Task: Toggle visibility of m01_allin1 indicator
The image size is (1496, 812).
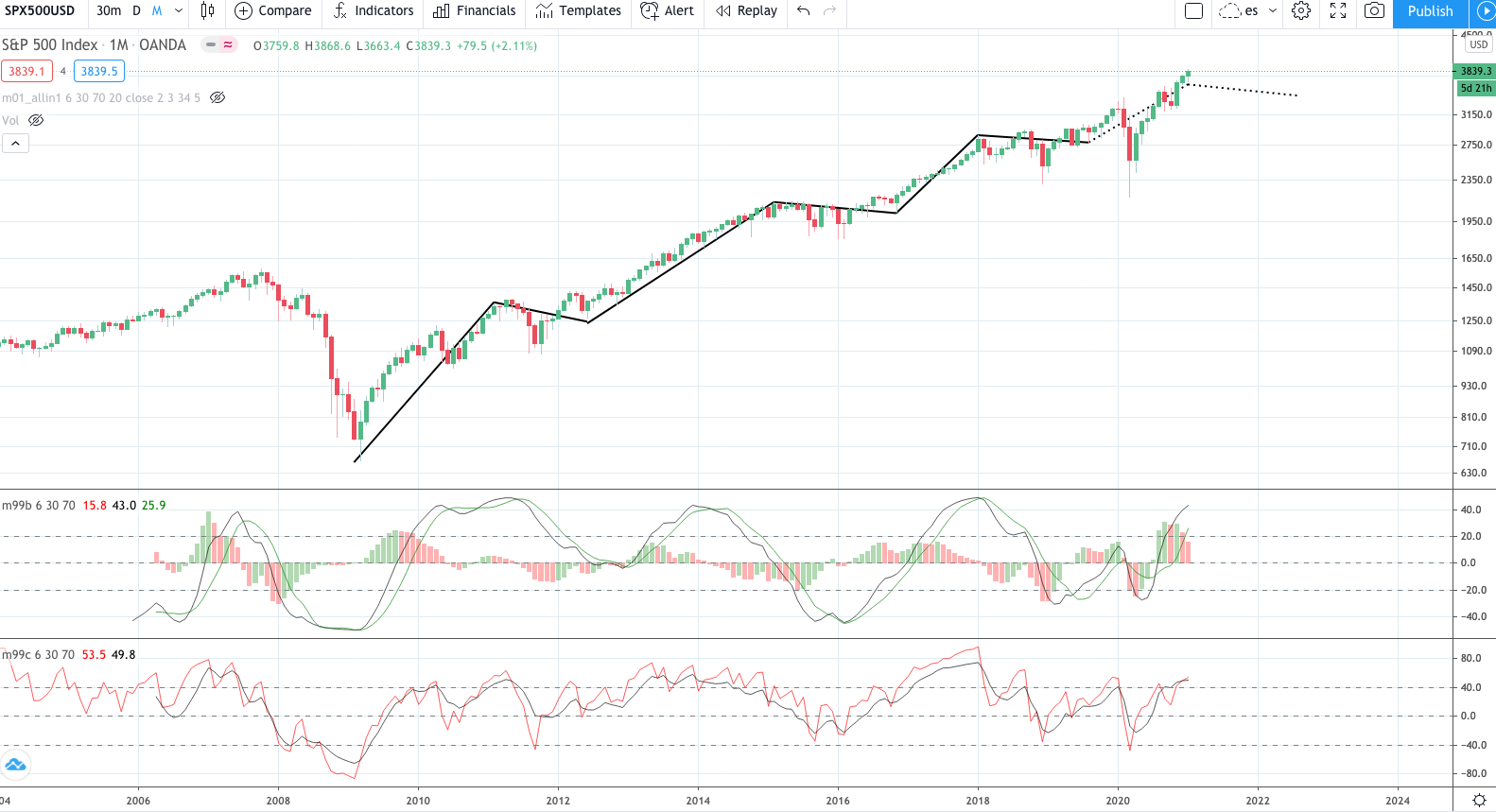Action: point(217,97)
